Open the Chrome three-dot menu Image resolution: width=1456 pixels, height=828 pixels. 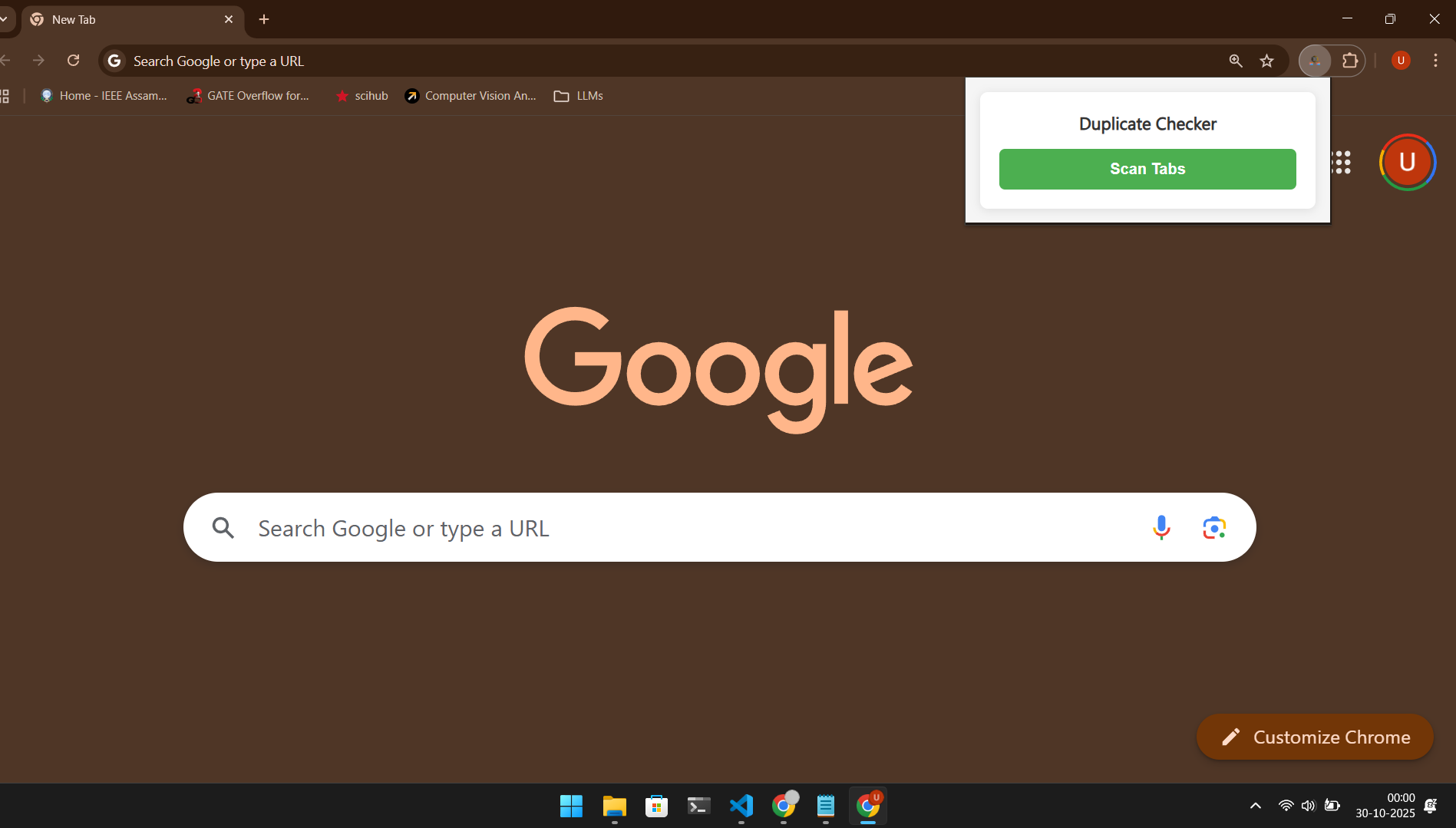(1435, 61)
